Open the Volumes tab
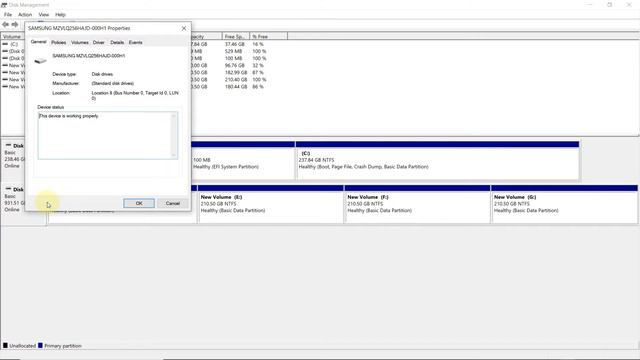The width and height of the screenshot is (640, 360). tap(80, 42)
